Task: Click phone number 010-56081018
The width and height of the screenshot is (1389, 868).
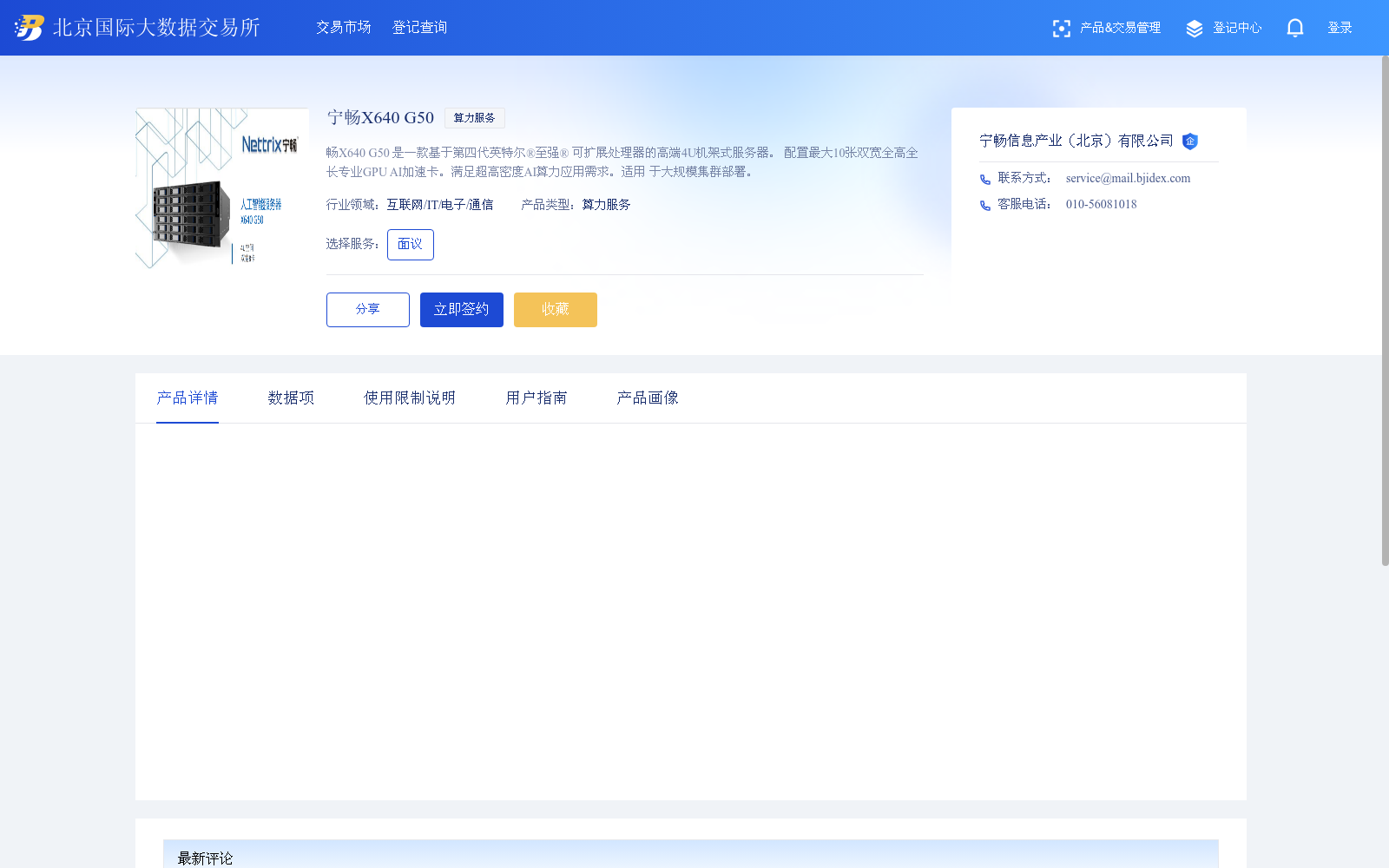Action: click(1102, 205)
